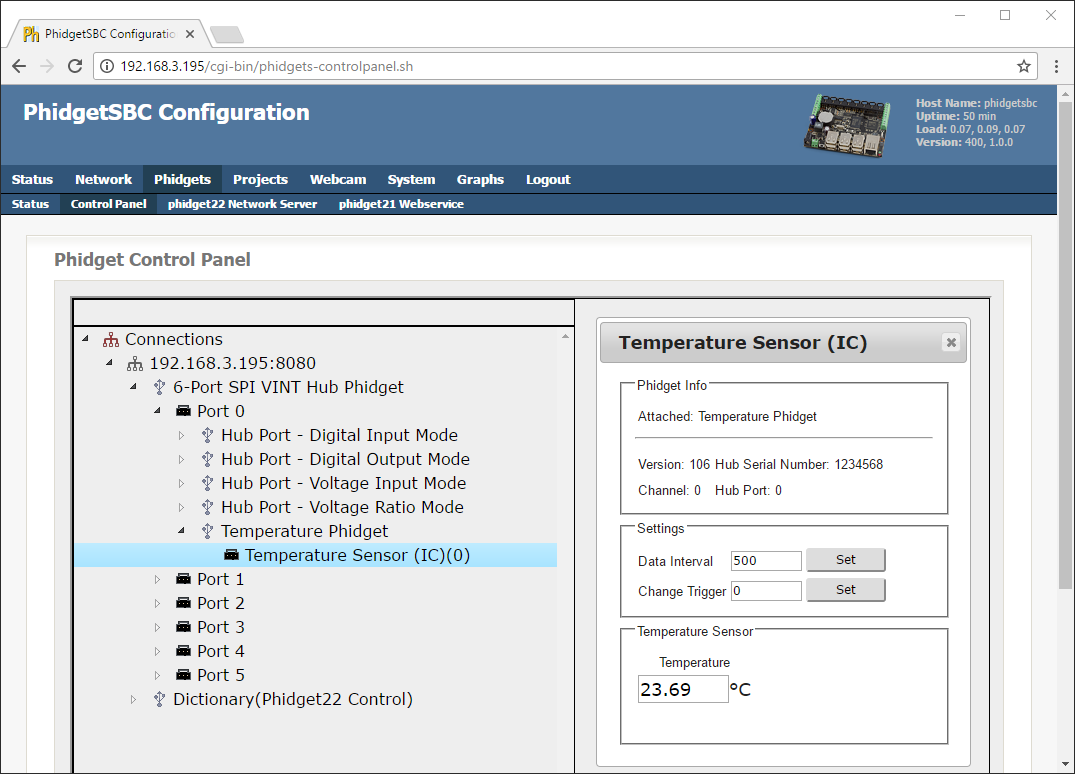This screenshot has height=774, width=1075.
Task: Click the USB icon for Voltage Input Mode
Action: click(207, 483)
